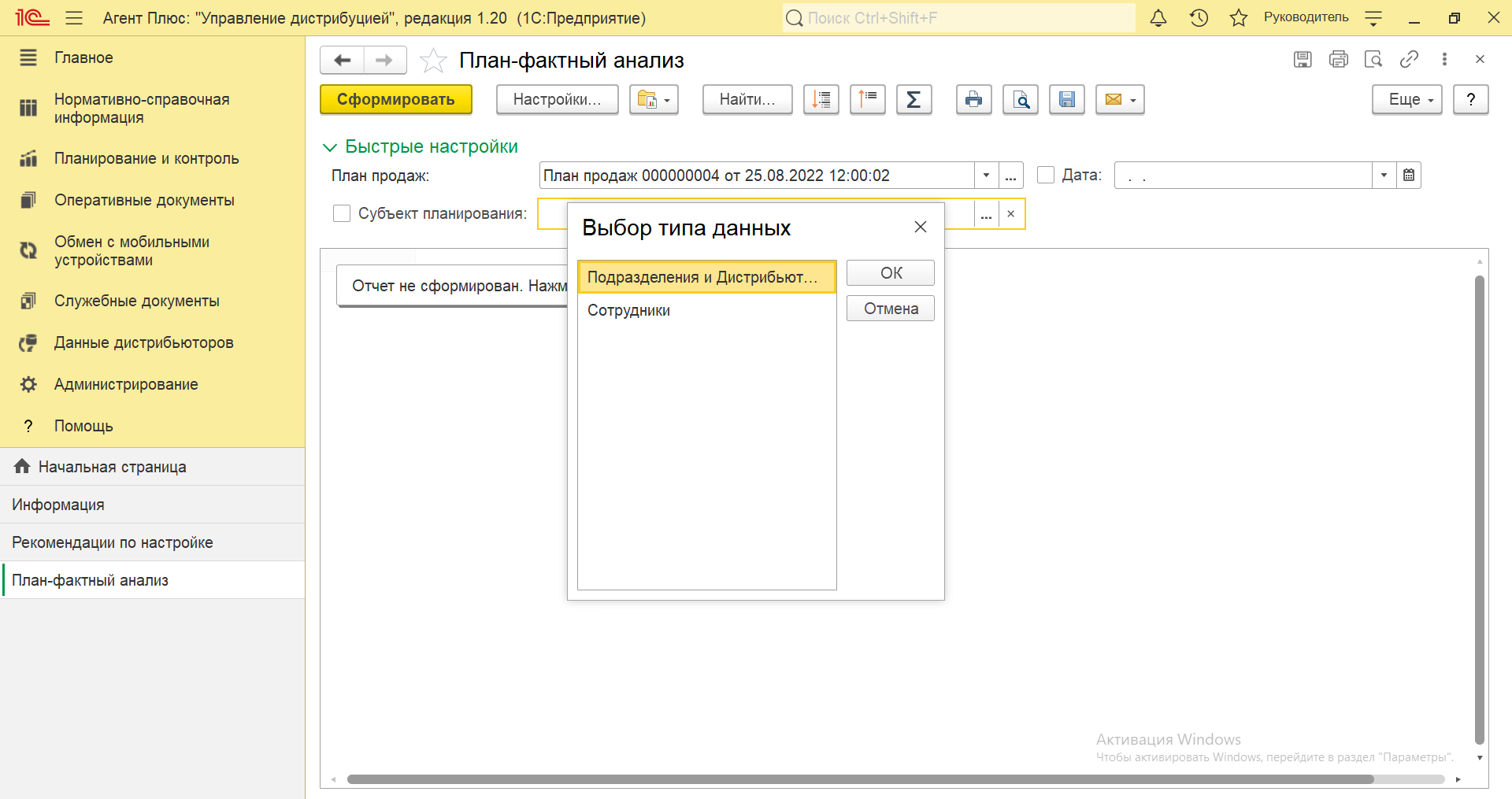Click OK in data type dialog
The image size is (1512, 799).
pyautogui.click(x=890, y=273)
